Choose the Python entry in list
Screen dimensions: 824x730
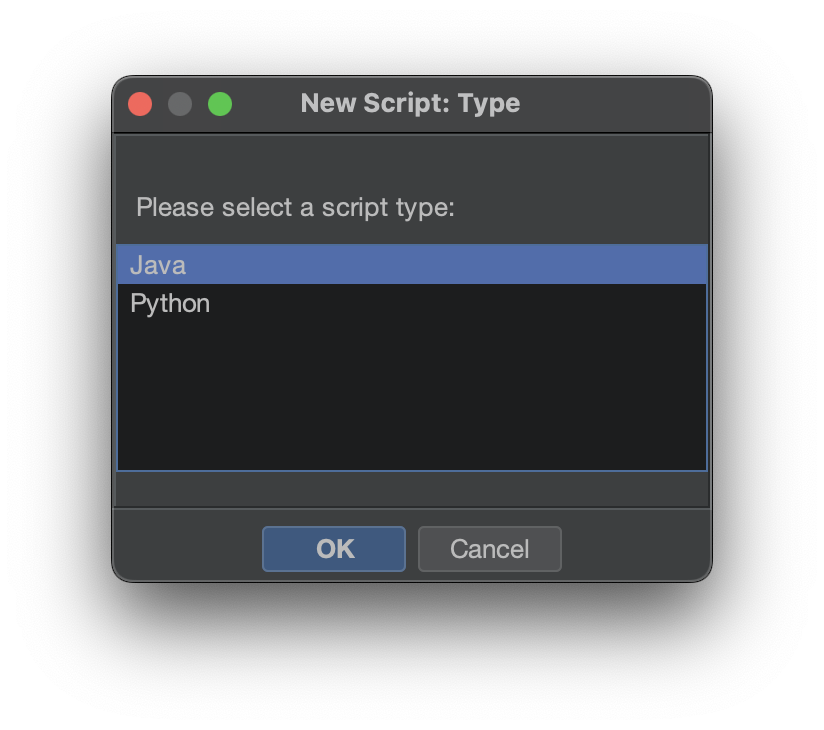[x=412, y=303]
